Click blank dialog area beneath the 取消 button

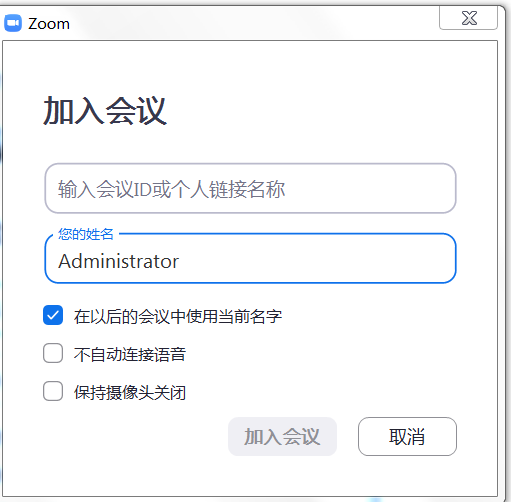tap(407, 475)
